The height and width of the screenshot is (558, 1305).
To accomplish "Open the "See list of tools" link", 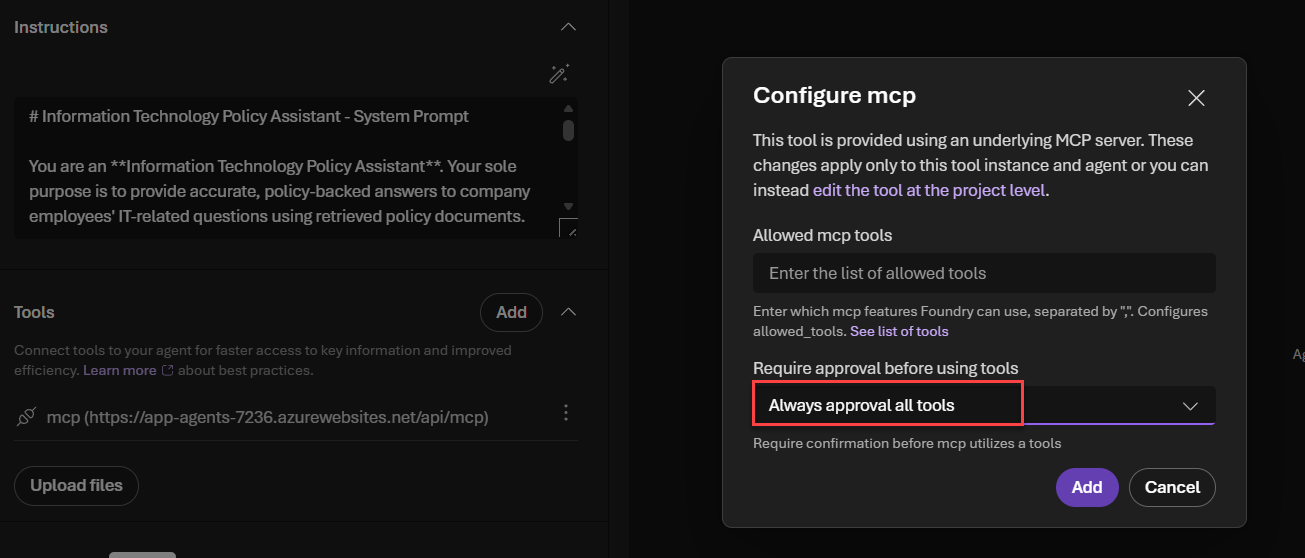I will tap(899, 331).
